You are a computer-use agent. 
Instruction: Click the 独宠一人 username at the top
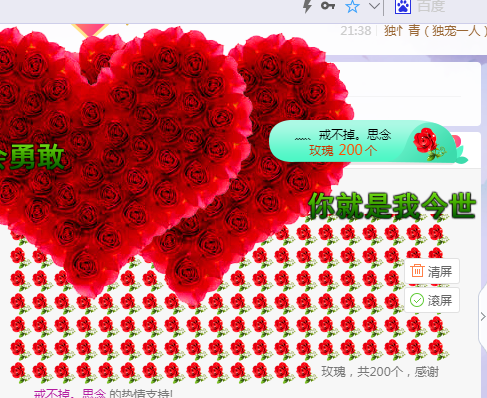coord(435,31)
